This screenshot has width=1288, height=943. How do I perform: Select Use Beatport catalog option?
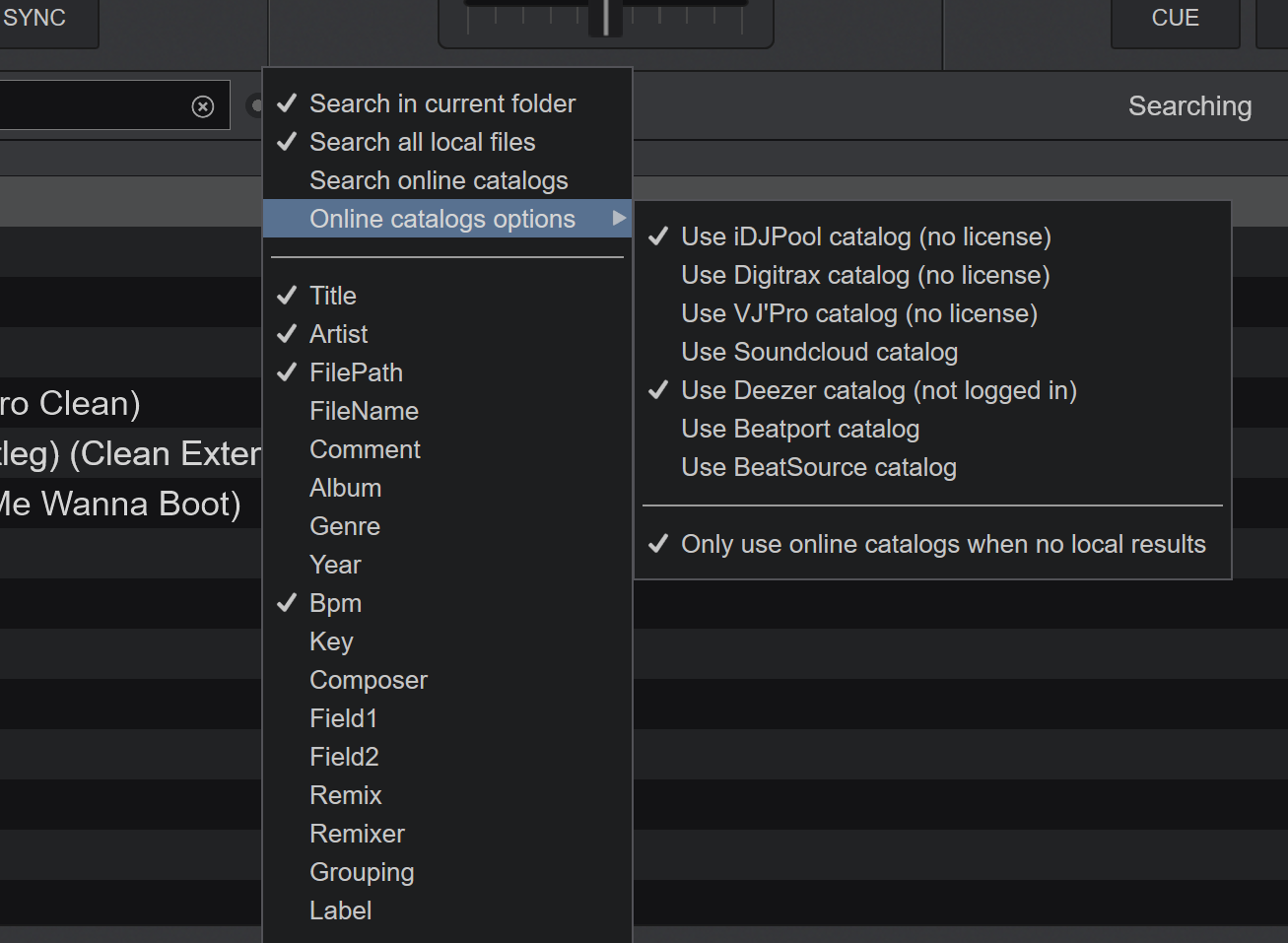(932, 429)
